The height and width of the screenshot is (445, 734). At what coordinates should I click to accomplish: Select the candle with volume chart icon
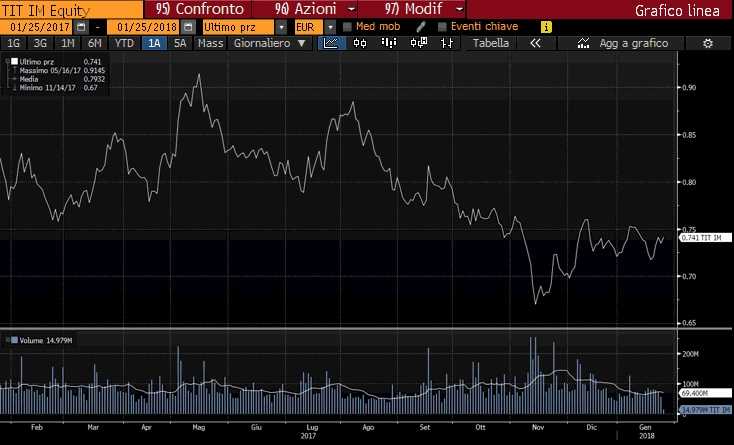[418, 43]
